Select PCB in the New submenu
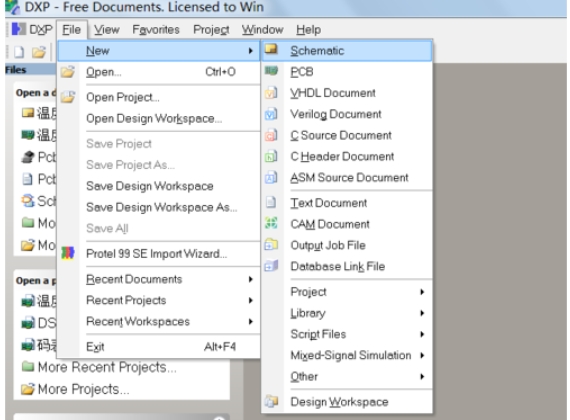 (347, 72)
